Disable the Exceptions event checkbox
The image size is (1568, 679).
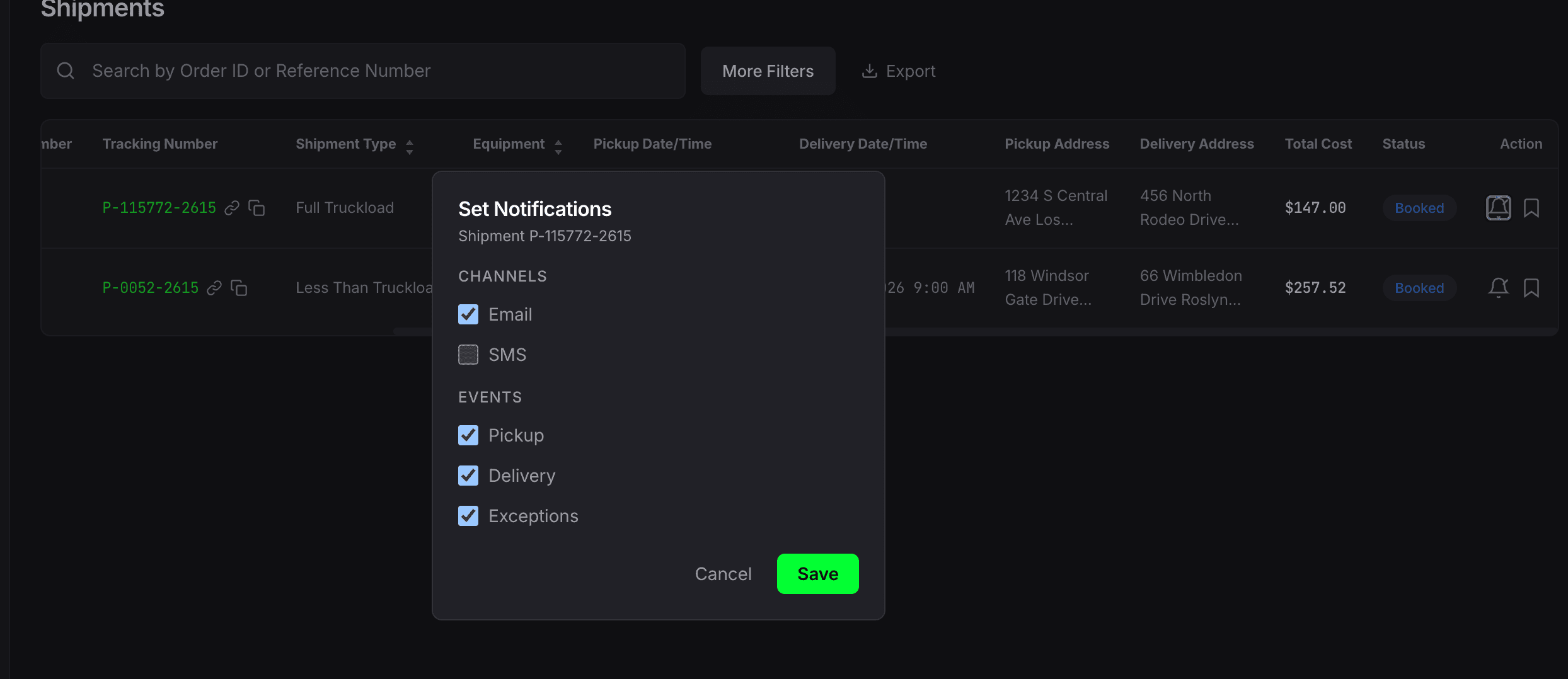click(x=468, y=515)
